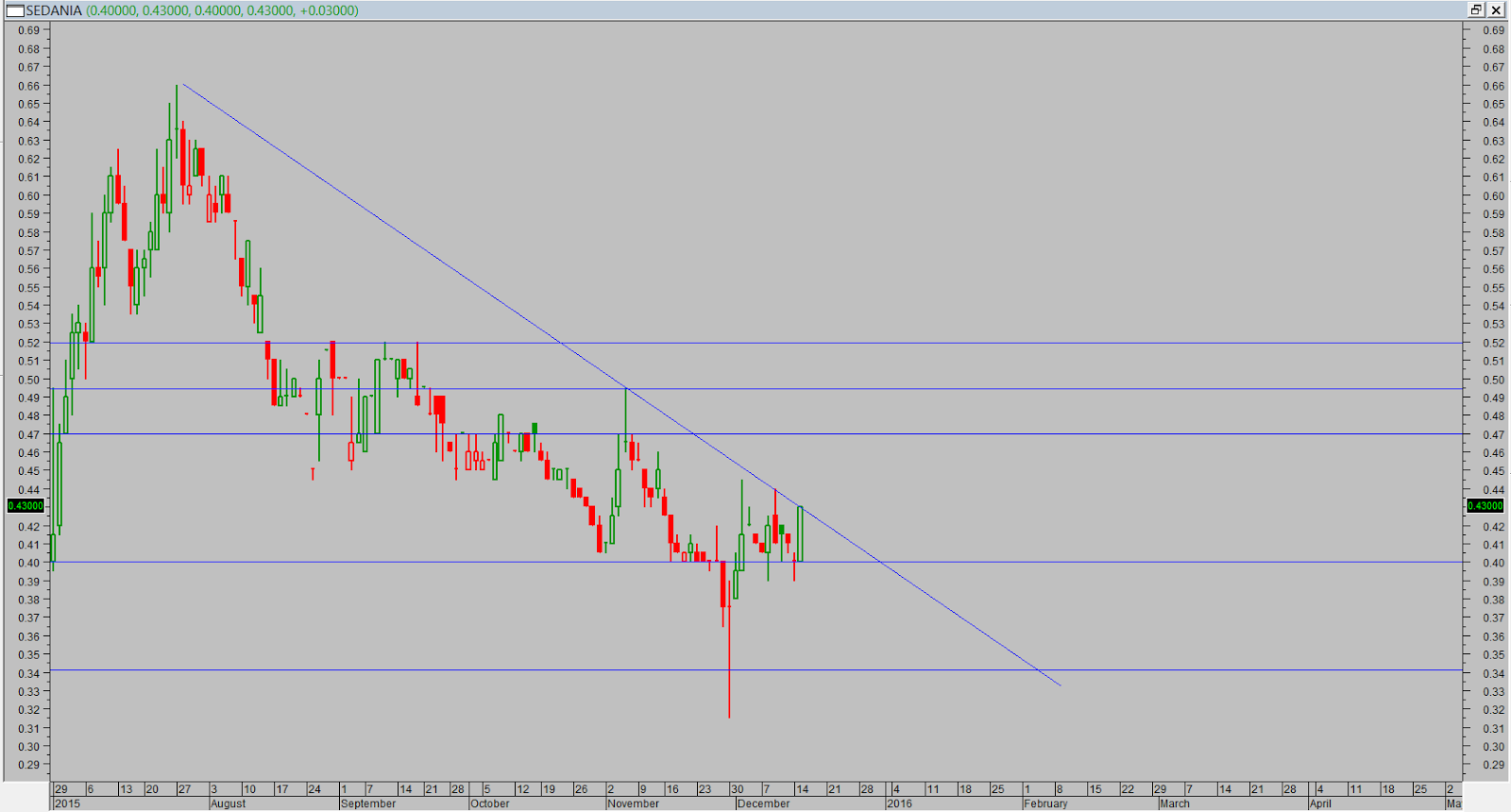Click the date label 8 in February

(1060, 789)
